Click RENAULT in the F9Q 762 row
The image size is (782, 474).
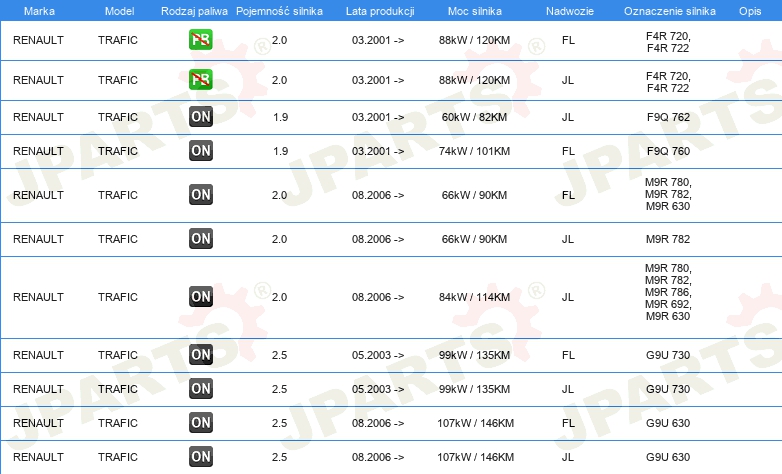(38, 117)
